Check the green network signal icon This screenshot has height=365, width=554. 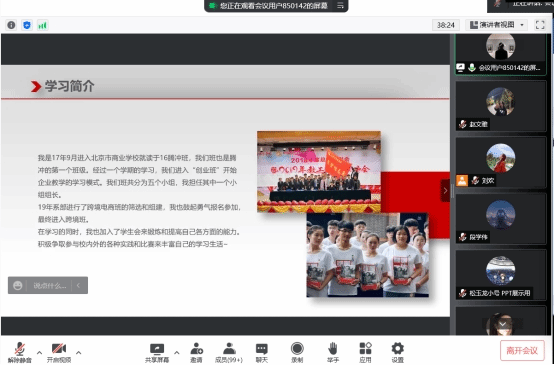42,25
